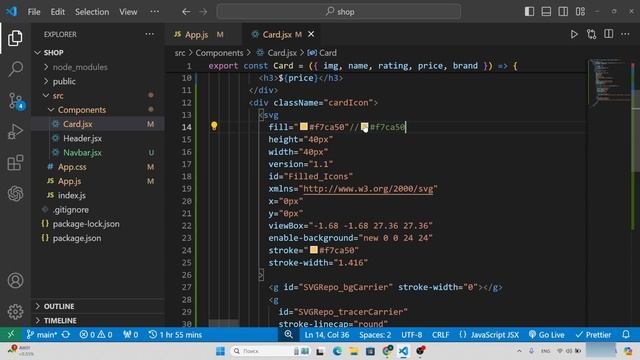The width and height of the screenshot is (640, 360).
Task: Click the synchronize changes icon
Action: point(66,335)
